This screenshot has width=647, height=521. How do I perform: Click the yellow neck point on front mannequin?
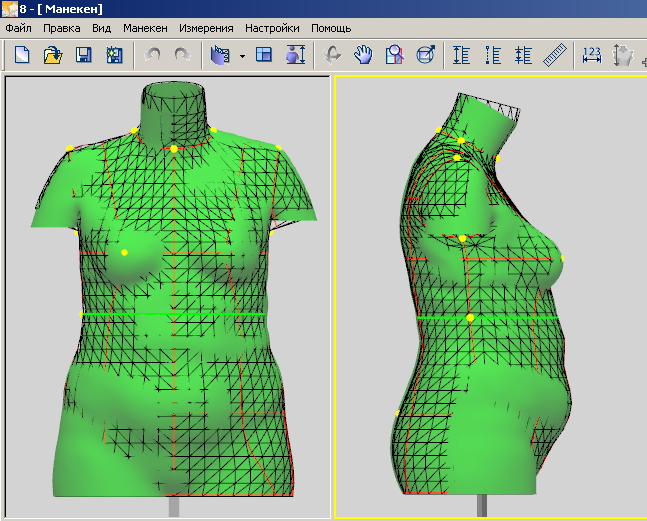click(173, 148)
